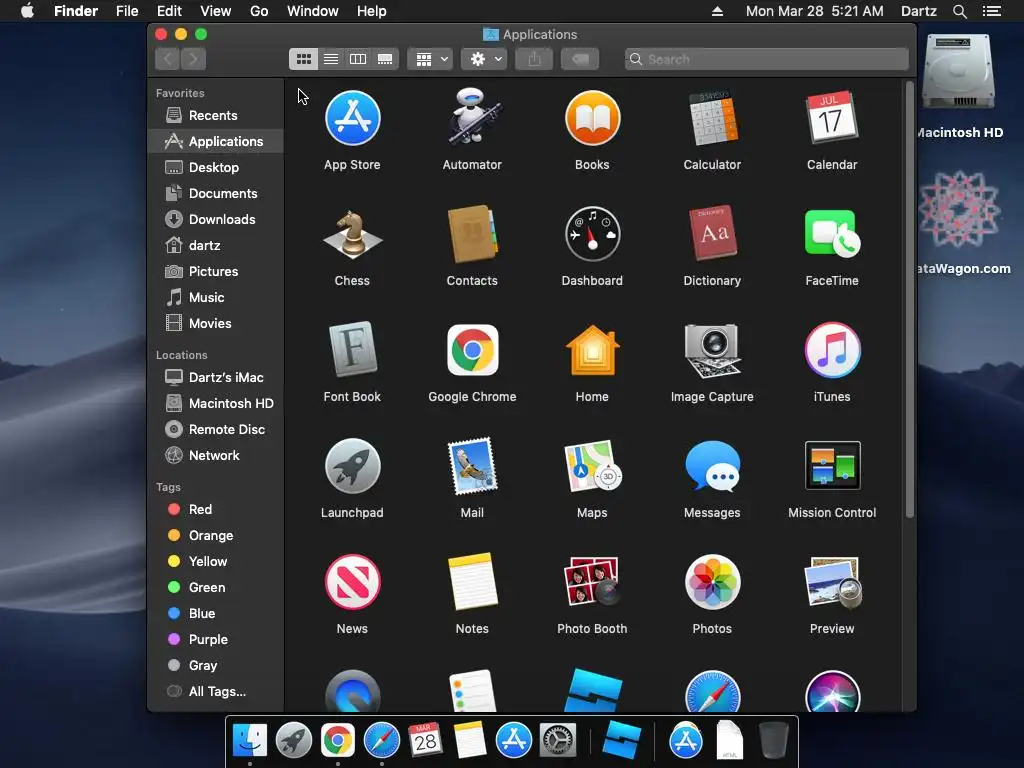Viewport: 1024px width, 768px height.
Task: Open the Action gear dropdown menu
Action: (485, 59)
